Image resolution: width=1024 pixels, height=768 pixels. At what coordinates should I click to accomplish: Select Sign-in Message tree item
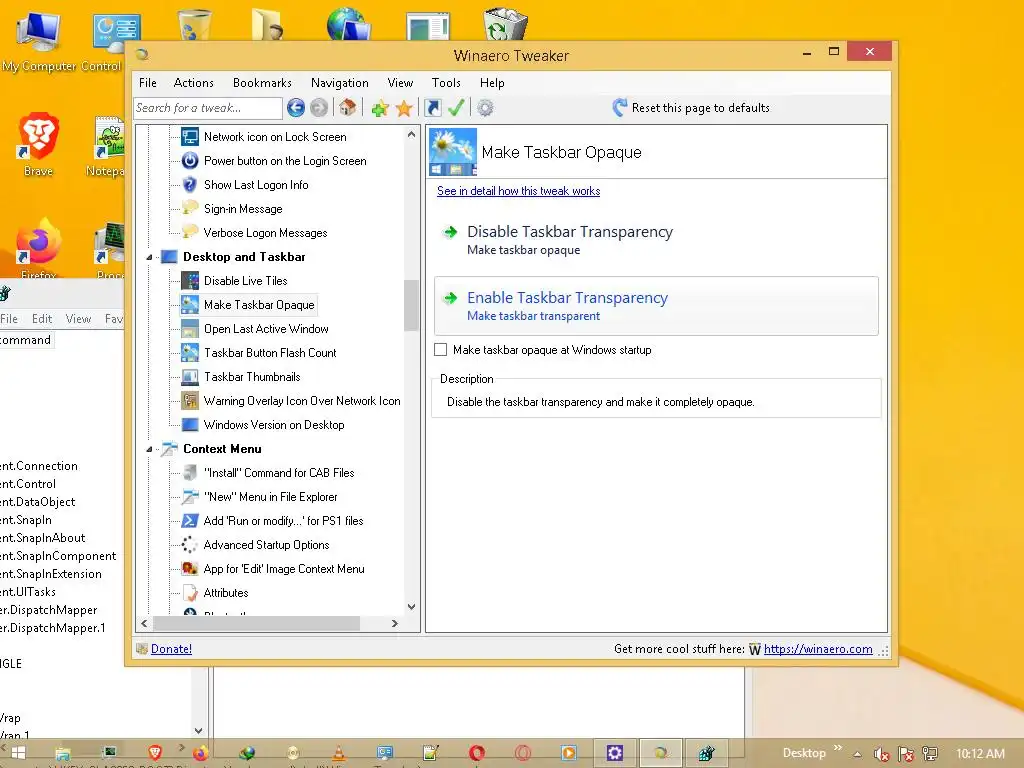(243, 209)
